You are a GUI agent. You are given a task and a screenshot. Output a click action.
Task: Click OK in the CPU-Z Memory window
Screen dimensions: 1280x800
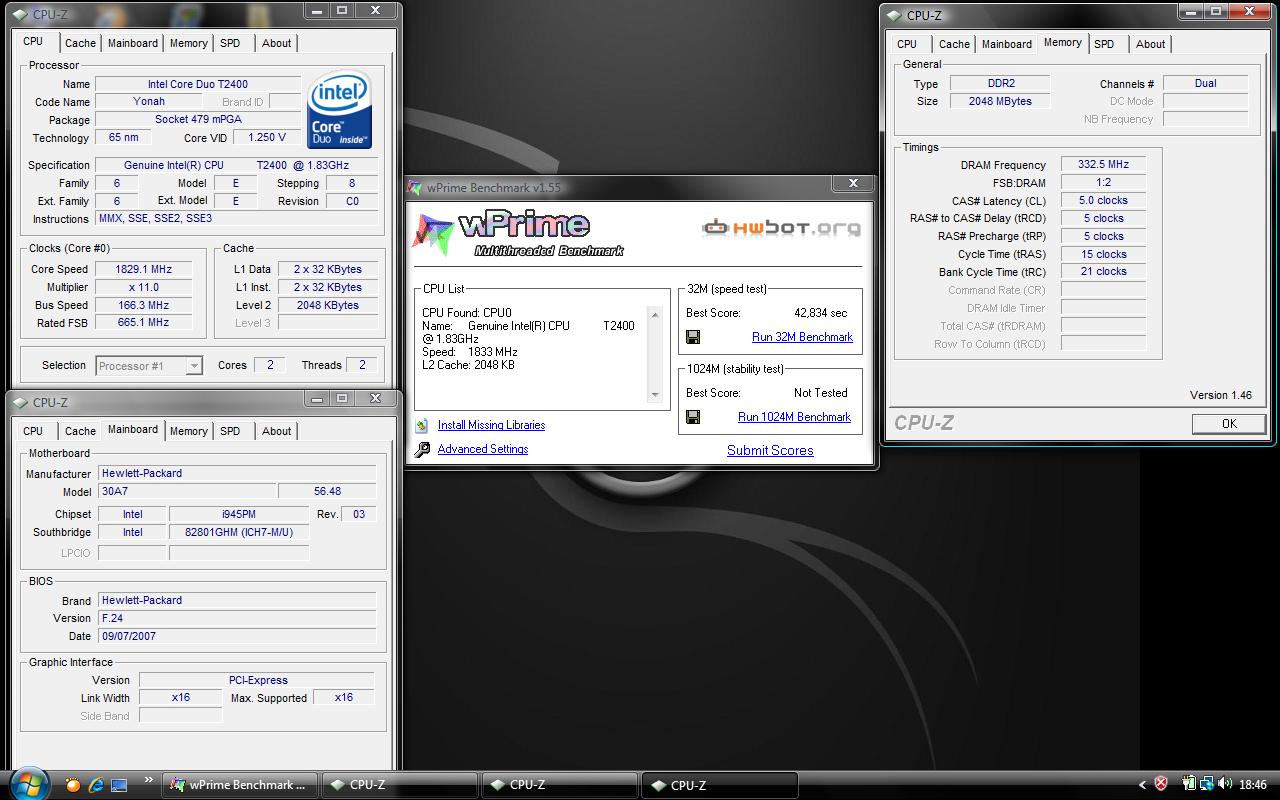point(1229,424)
